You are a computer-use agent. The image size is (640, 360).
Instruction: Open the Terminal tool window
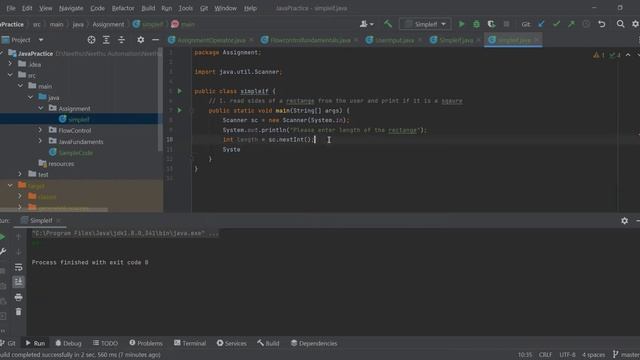pyautogui.click(x=190, y=343)
